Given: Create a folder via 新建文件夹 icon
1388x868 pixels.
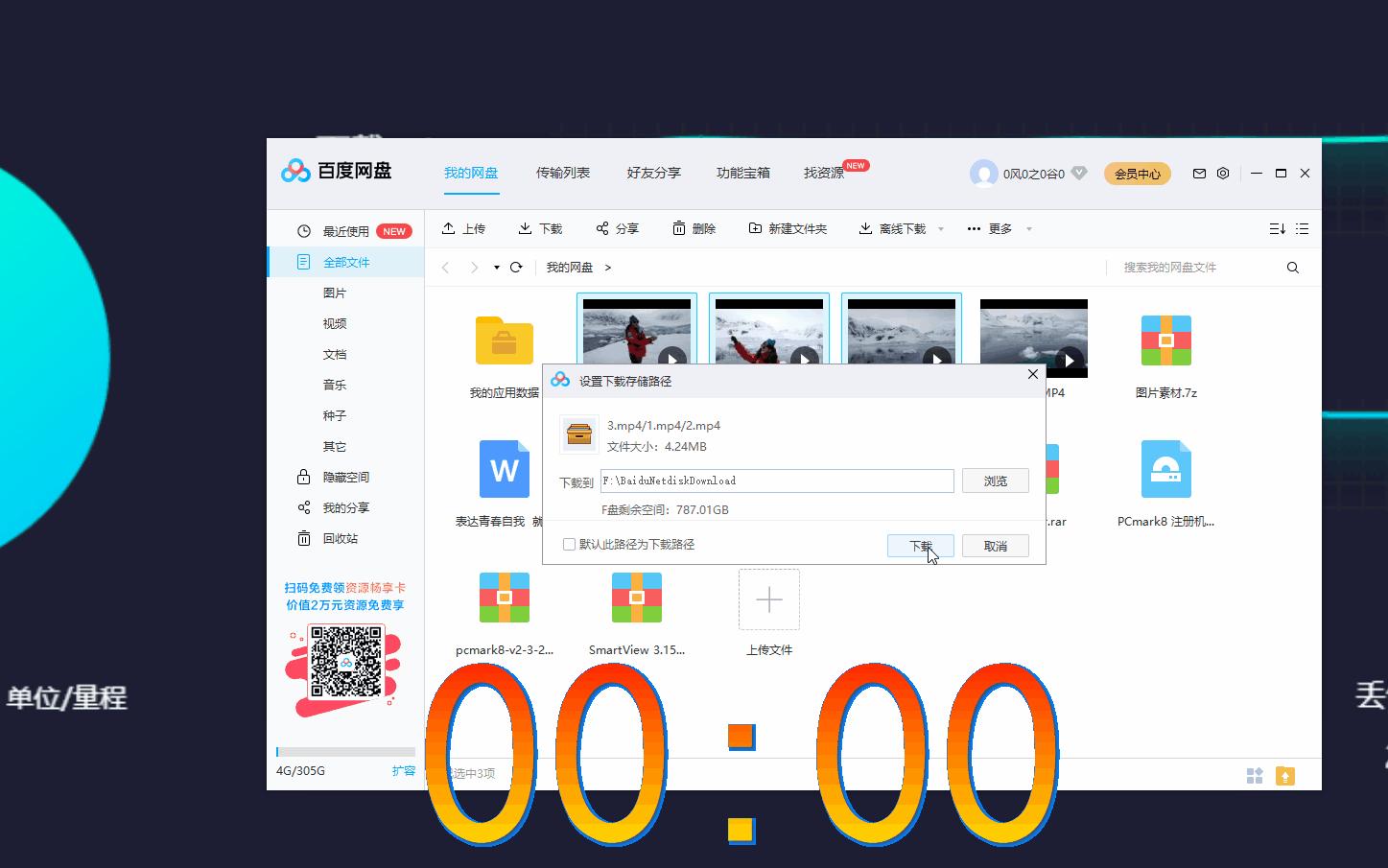Looking at the screenshot, I should pos(788,228).
